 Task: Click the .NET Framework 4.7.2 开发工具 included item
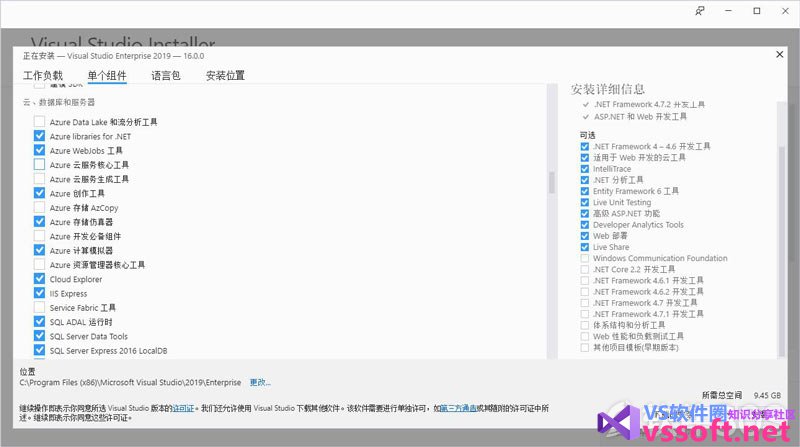pos(649,105)
